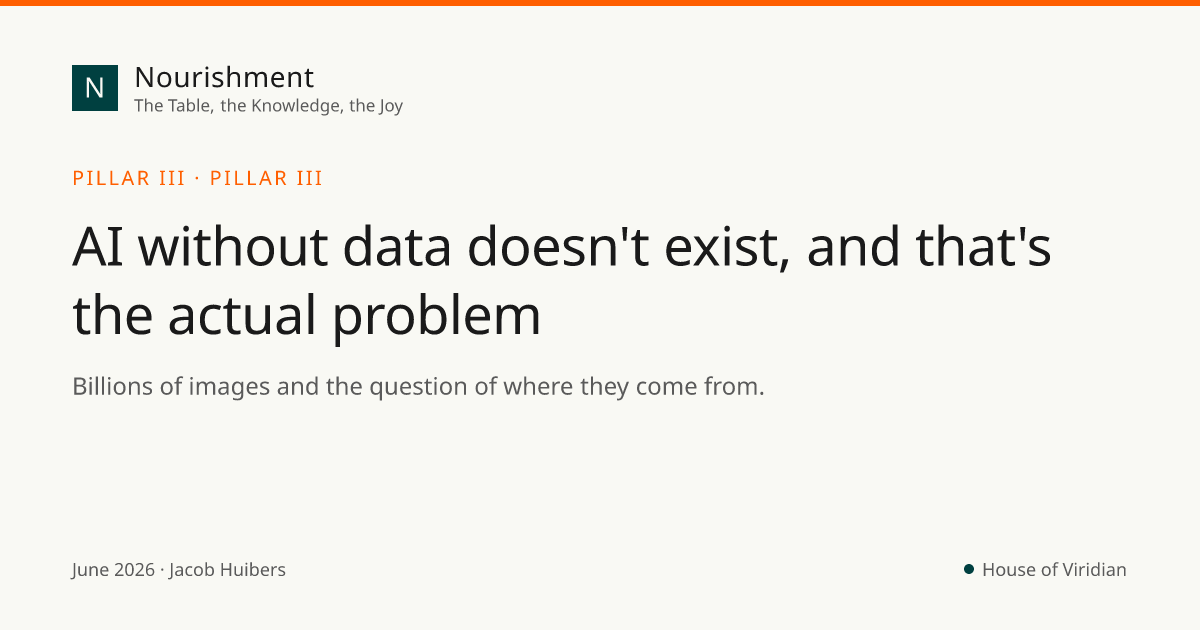Click the green N logo square
Image resolution: width=1200 pixels, height=630 pixels.
[x=95, y=88]
